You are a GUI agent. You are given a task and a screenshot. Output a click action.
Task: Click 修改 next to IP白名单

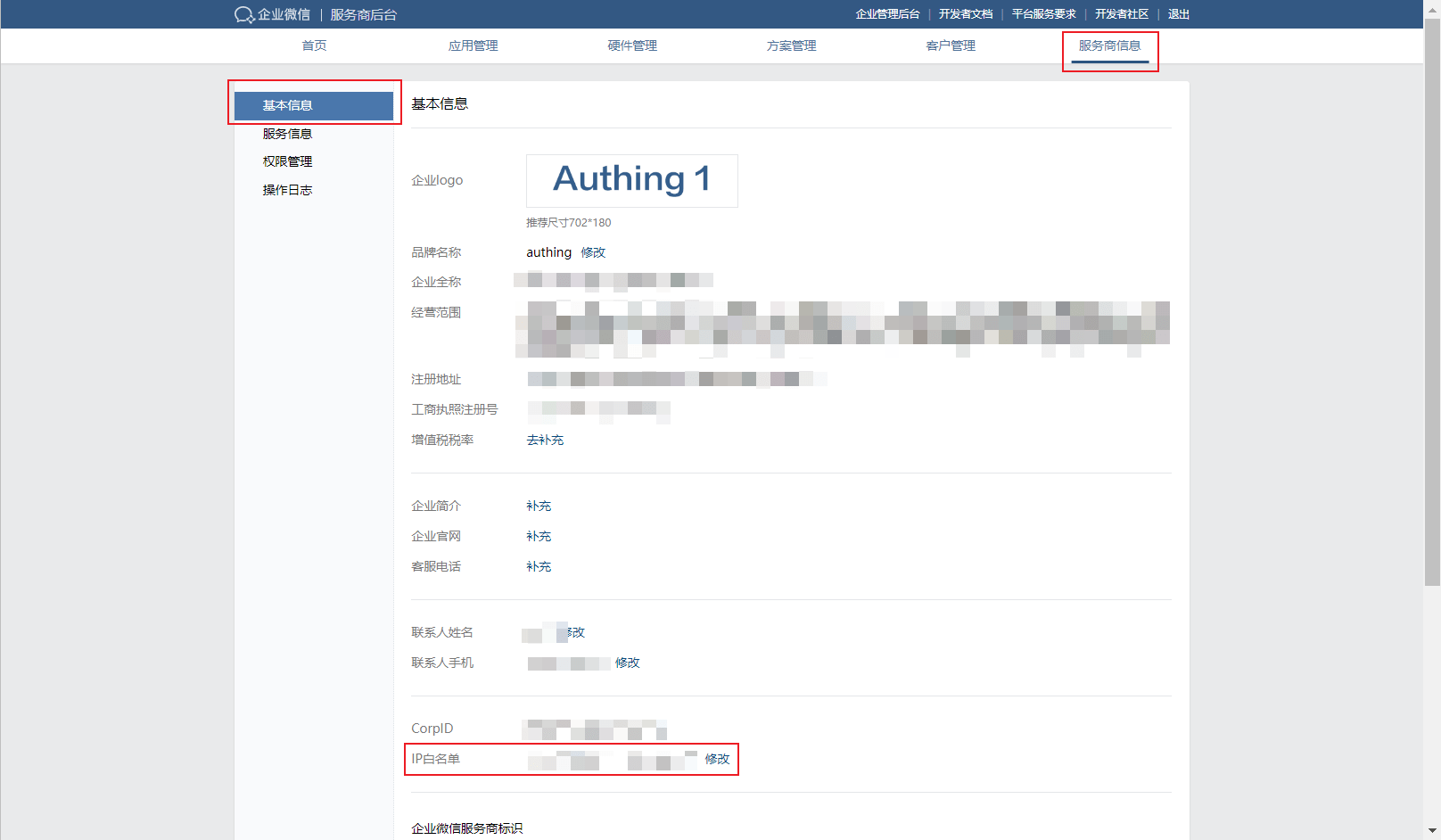tap(716, 760)
